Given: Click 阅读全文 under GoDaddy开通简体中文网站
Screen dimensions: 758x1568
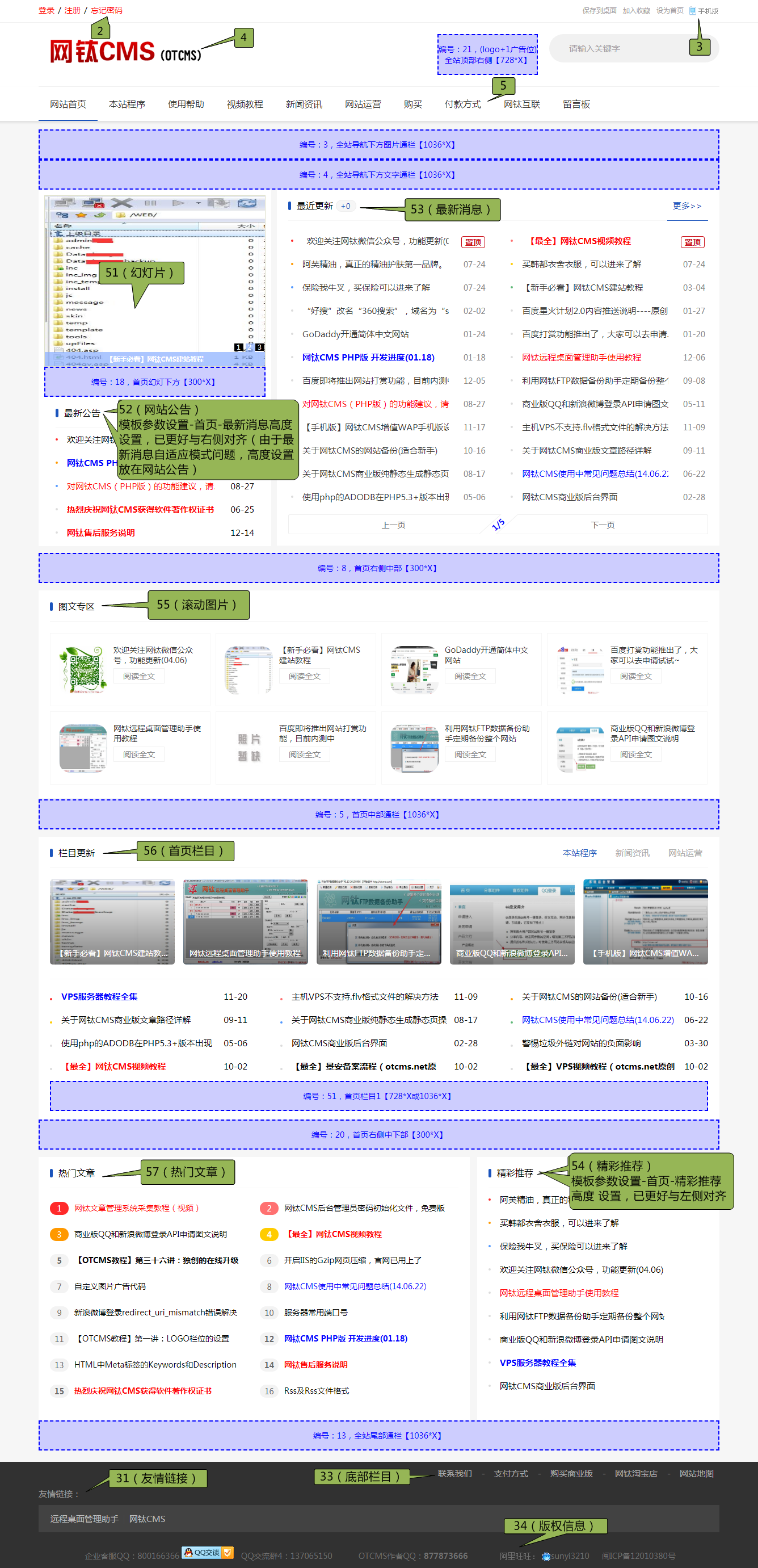Looking at the screenshot, I should coord(470,676).
